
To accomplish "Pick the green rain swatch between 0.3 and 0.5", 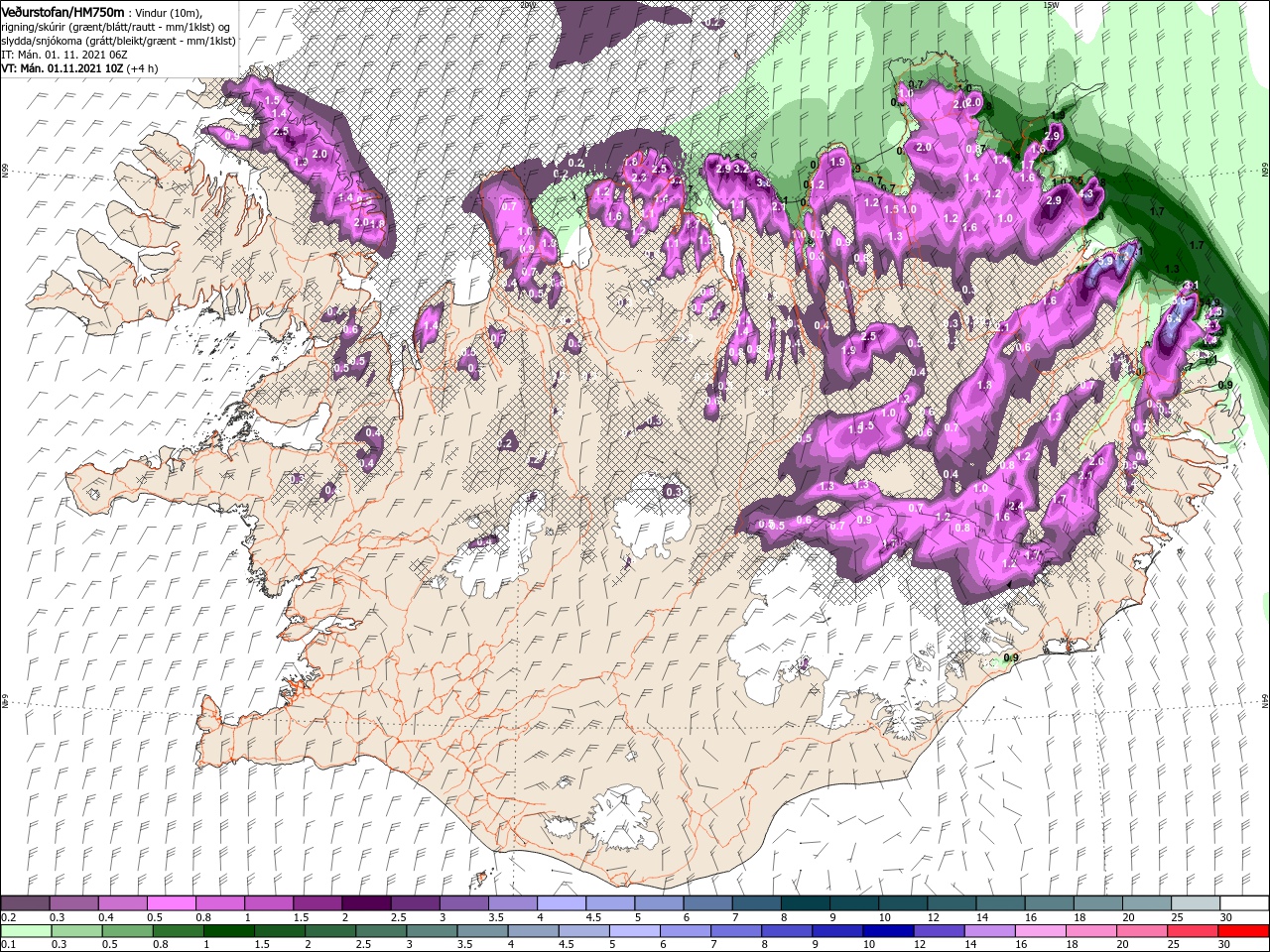I will pyautogui.click(x=76, y=931).
